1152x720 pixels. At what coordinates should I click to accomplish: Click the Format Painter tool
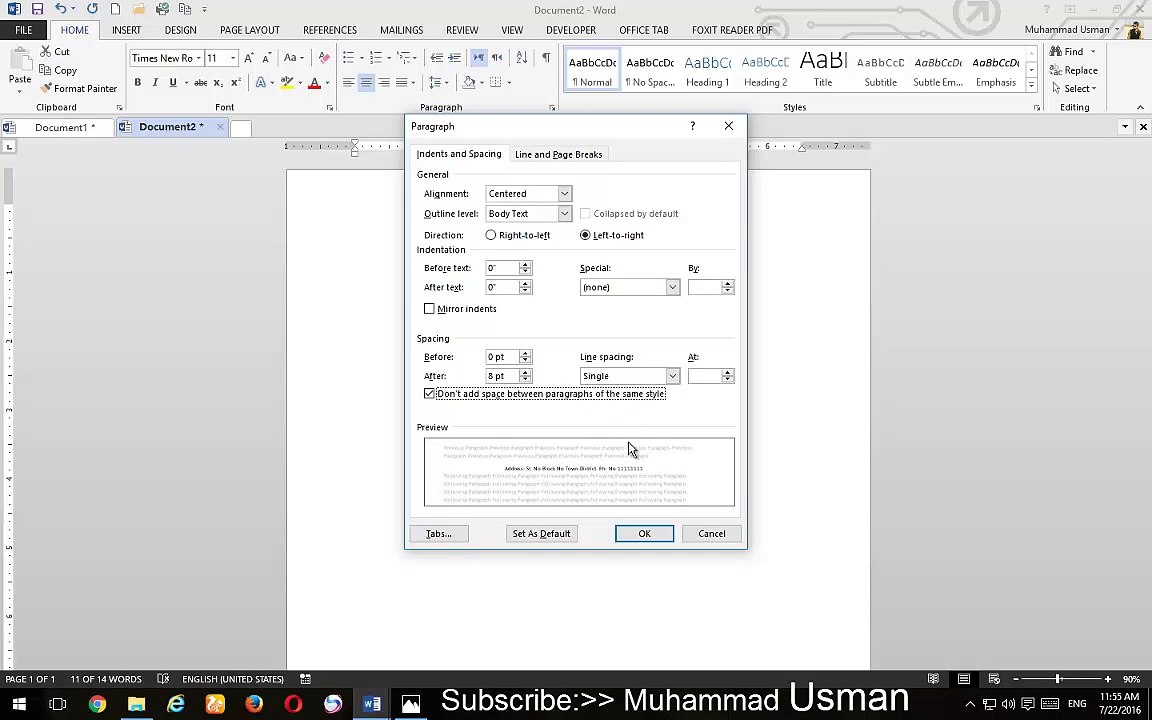pos(79,88)
